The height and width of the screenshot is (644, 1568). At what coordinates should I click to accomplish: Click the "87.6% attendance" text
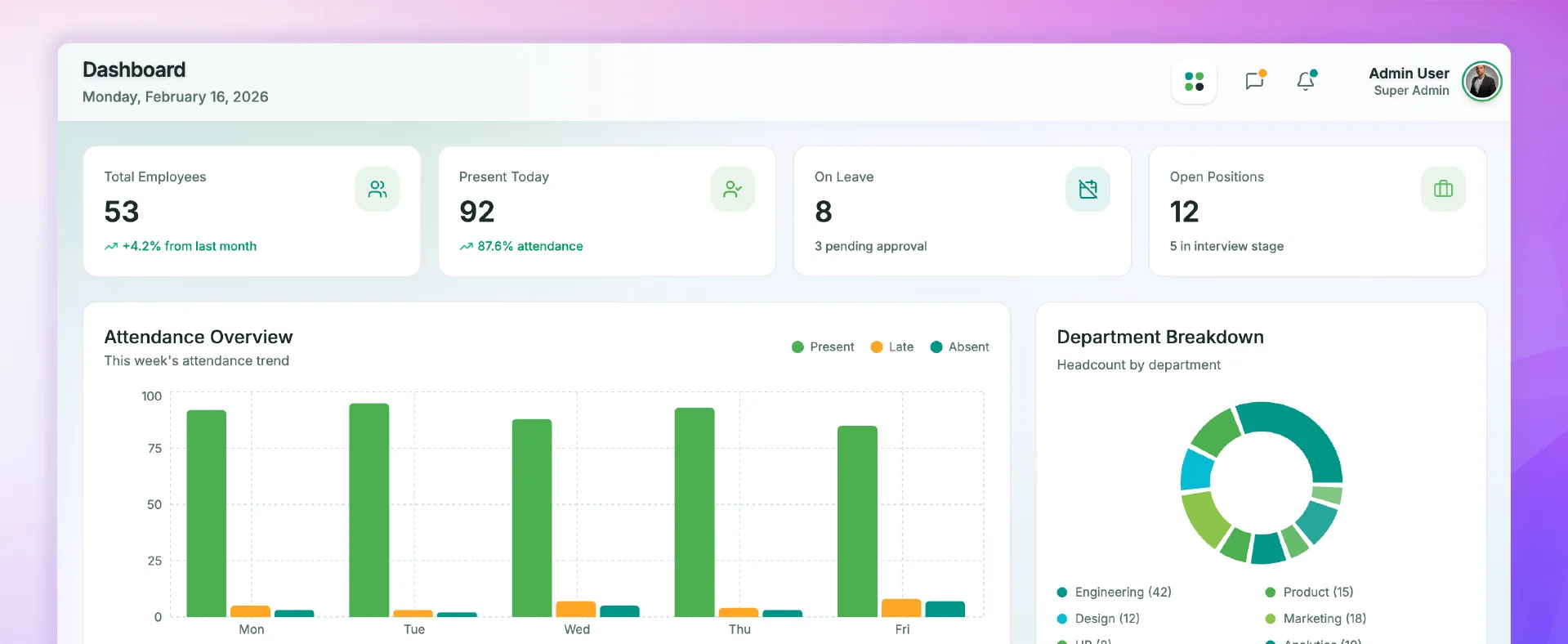click(530, 247)
